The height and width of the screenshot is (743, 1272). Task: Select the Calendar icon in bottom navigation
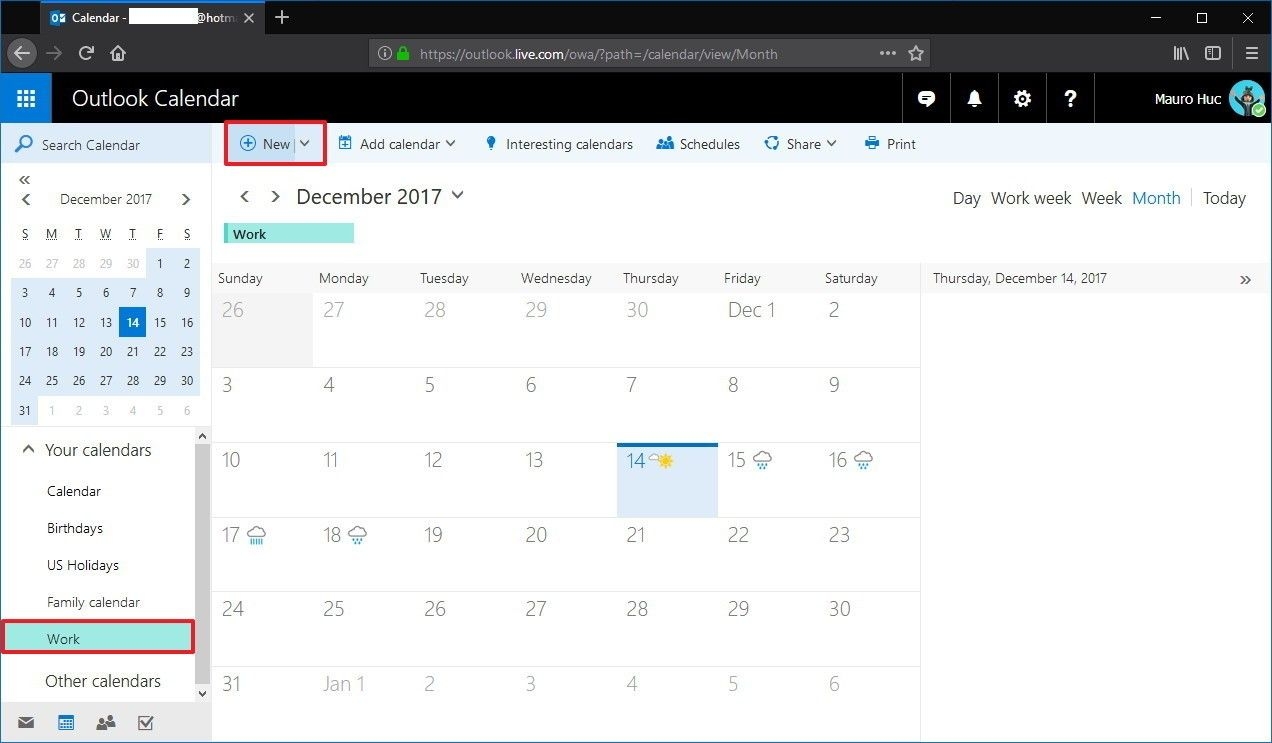[66, 722]
